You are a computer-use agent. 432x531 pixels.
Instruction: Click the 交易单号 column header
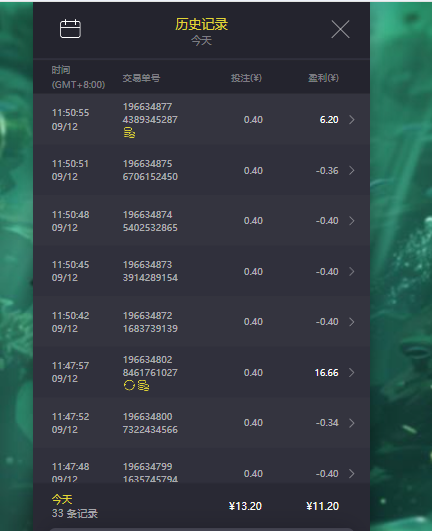[x=141, y=78]
